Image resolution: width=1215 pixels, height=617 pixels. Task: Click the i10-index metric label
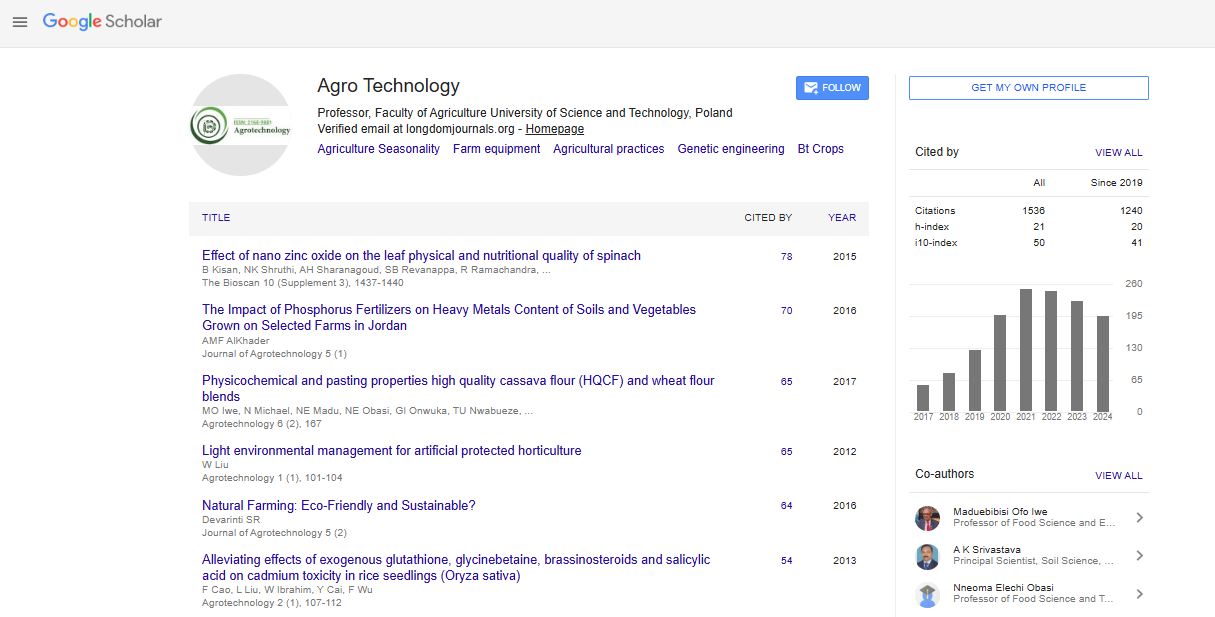pos(935,243)
